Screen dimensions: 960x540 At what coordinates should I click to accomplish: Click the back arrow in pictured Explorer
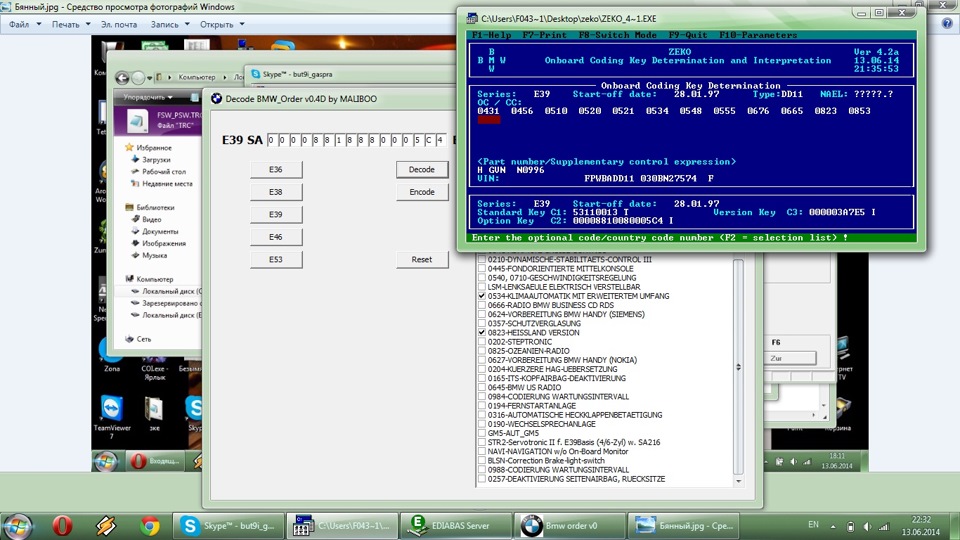[122, 78]
